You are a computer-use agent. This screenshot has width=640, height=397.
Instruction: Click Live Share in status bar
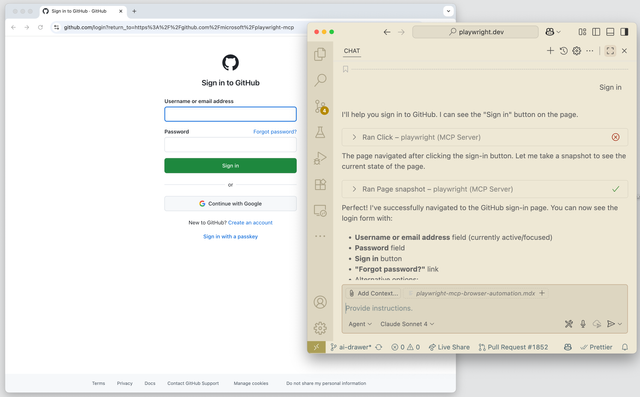pos(449,347)
